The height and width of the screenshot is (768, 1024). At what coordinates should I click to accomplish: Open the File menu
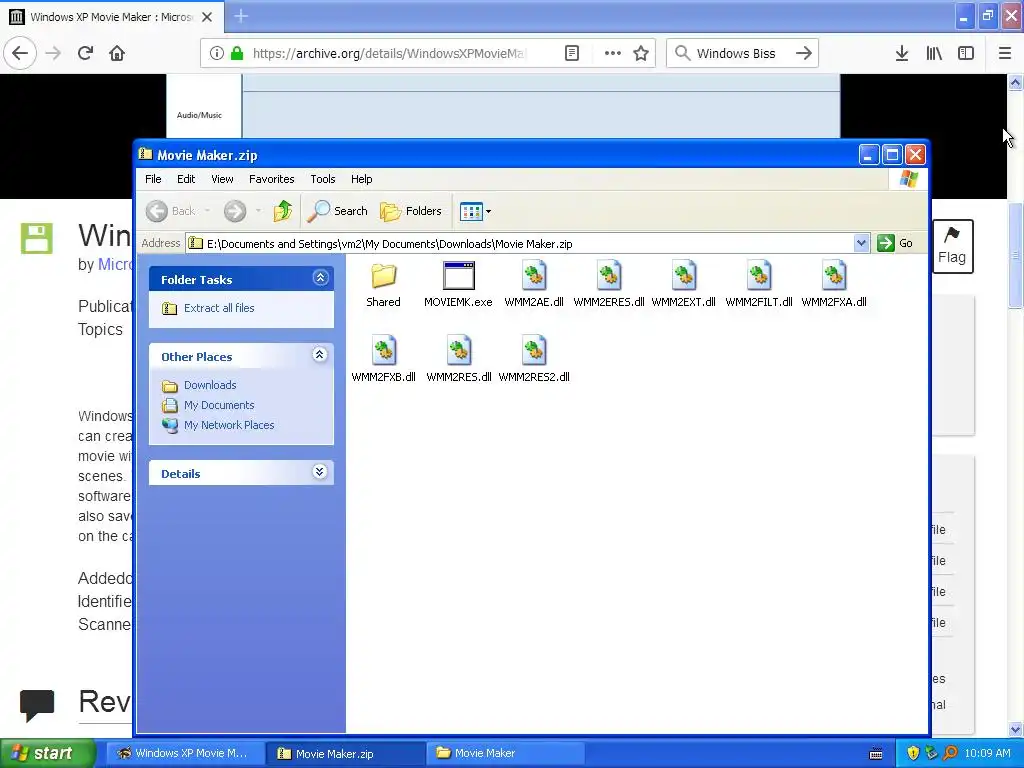click(x=153, y=179)
